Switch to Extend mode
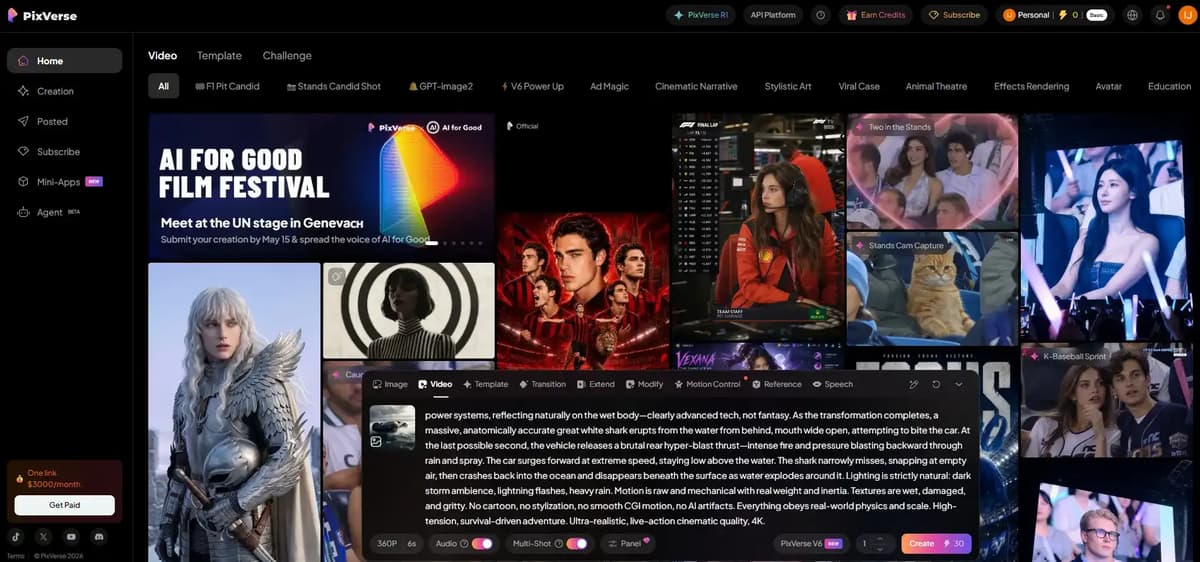The height and width of the screenshot is (562, 1200). pyautogui.click(x=596, y=384)
